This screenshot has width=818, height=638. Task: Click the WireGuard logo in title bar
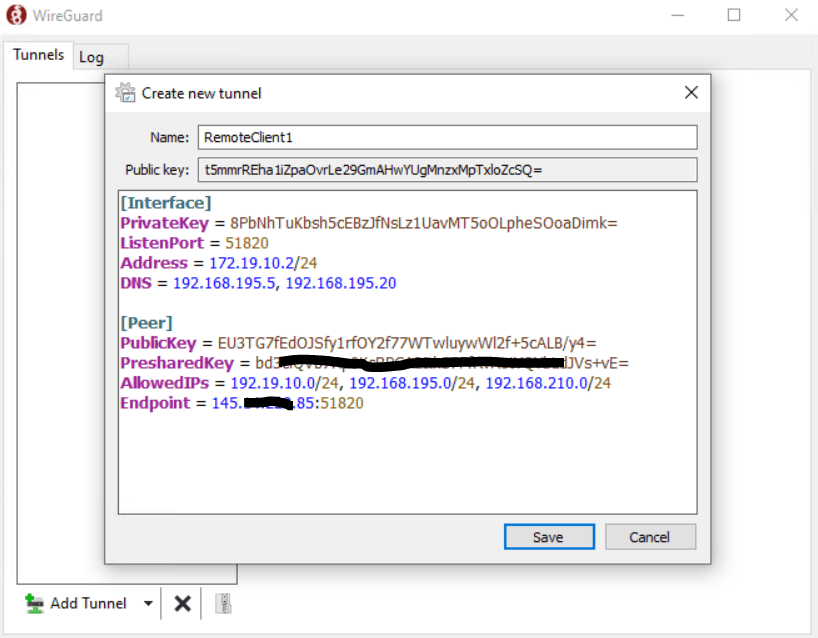pyautogui.click(x=16, y=15)
